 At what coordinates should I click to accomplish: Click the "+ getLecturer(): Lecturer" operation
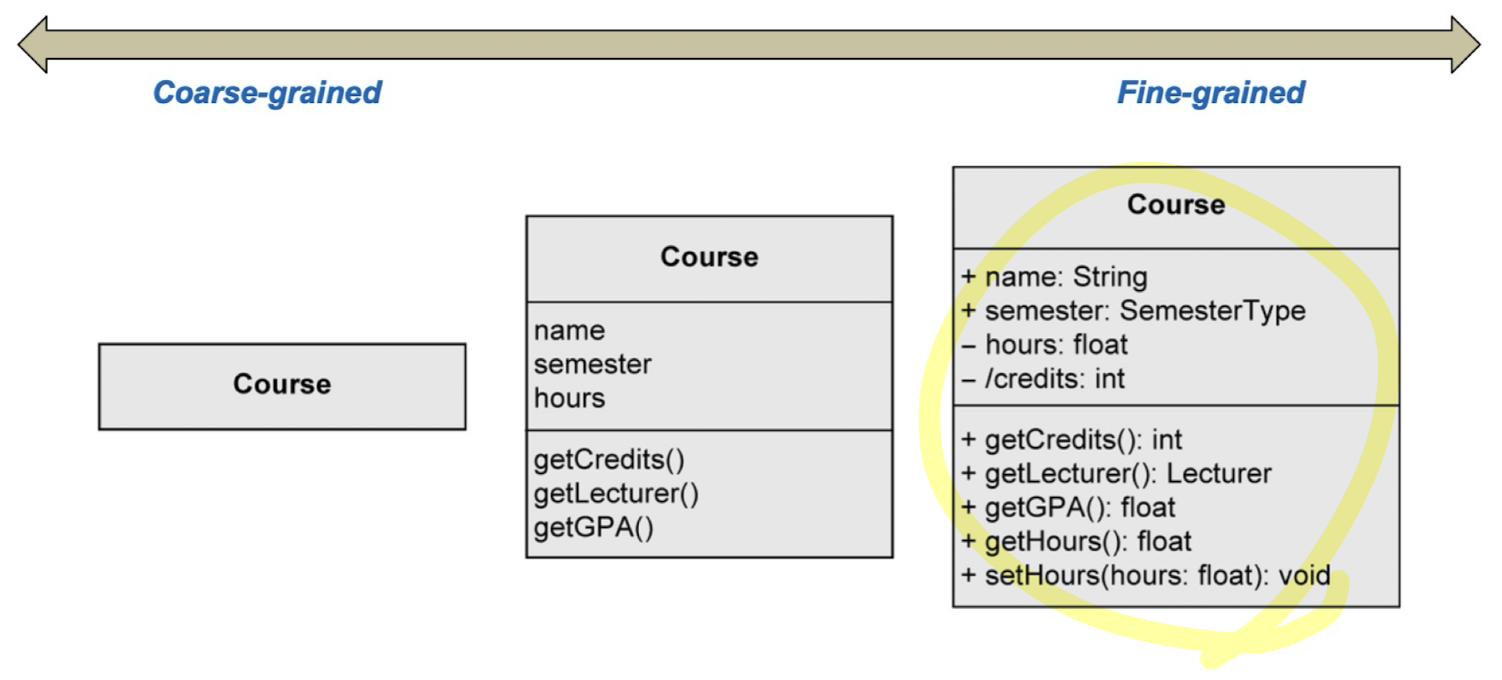(x=1116, y=474)
